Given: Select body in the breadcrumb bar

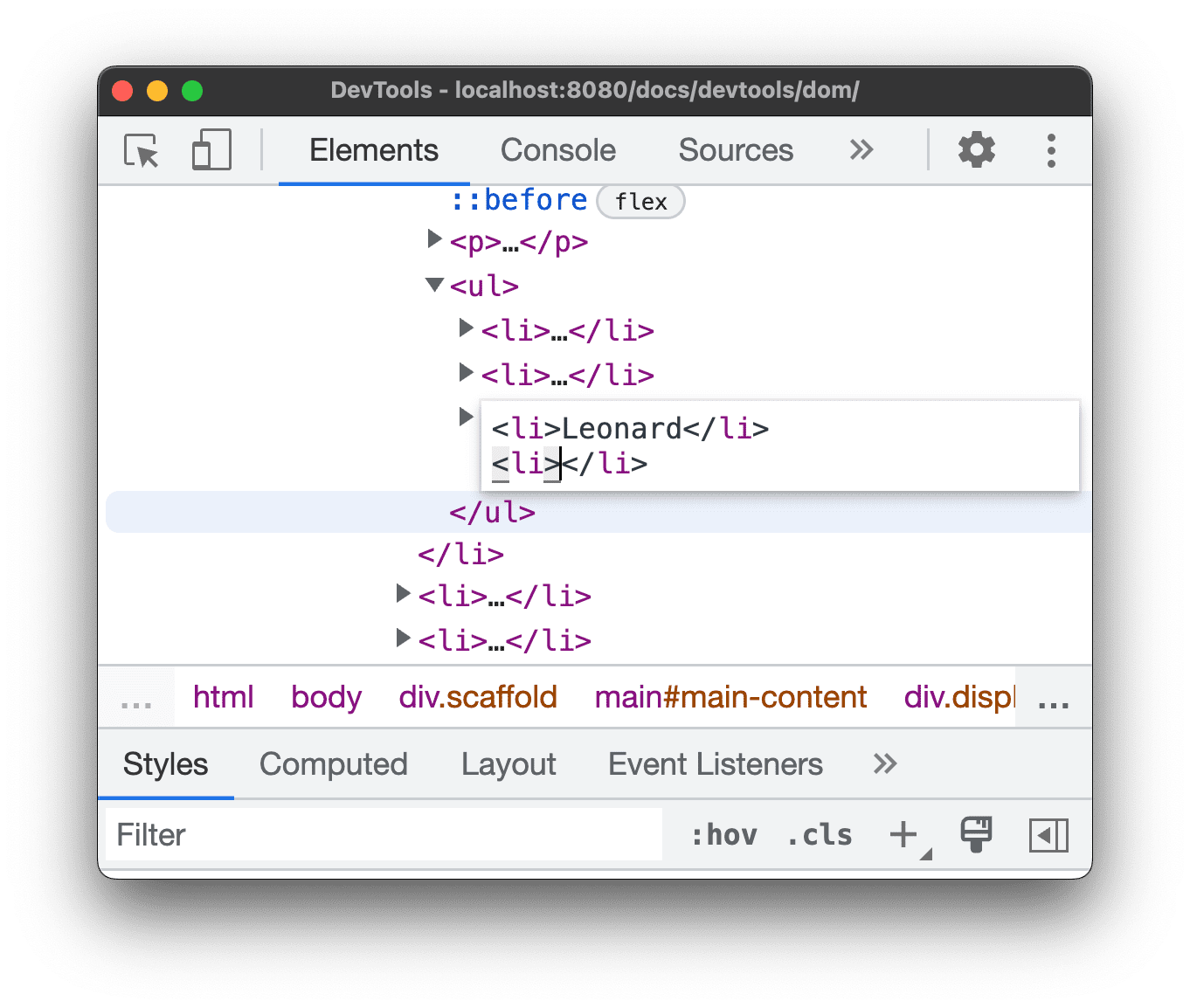Looking at the screenshot, I should point(326,696).
